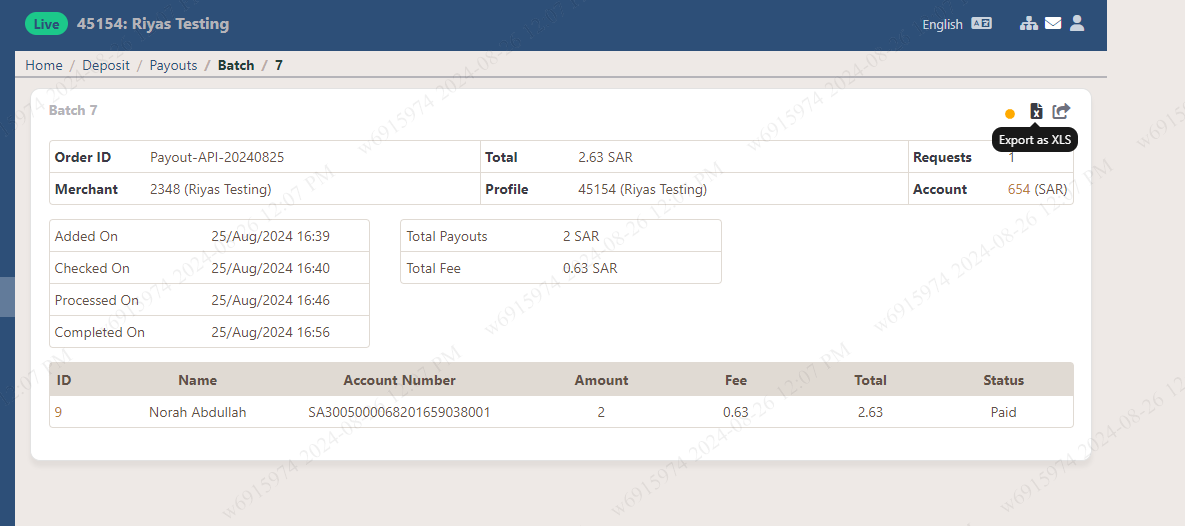Click Total Payouts value 2 SAR
Image resolution: width=1185 pixels, height=526 pixels.
tap(581, 236)
